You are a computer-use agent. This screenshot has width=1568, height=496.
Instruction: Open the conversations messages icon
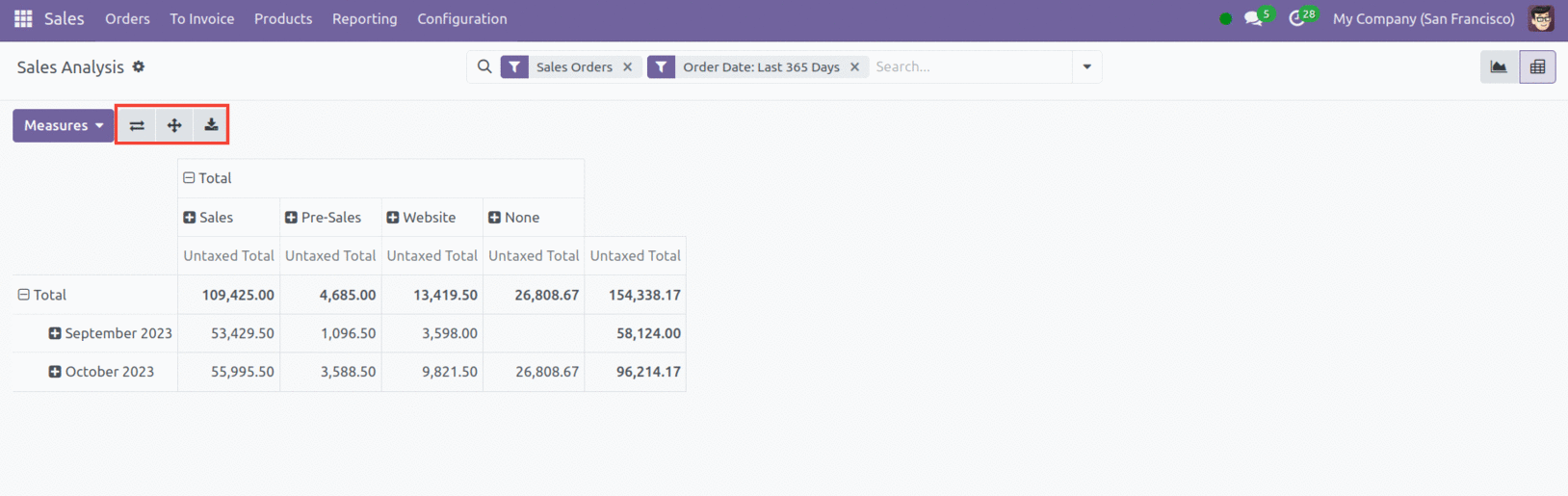1252,19
